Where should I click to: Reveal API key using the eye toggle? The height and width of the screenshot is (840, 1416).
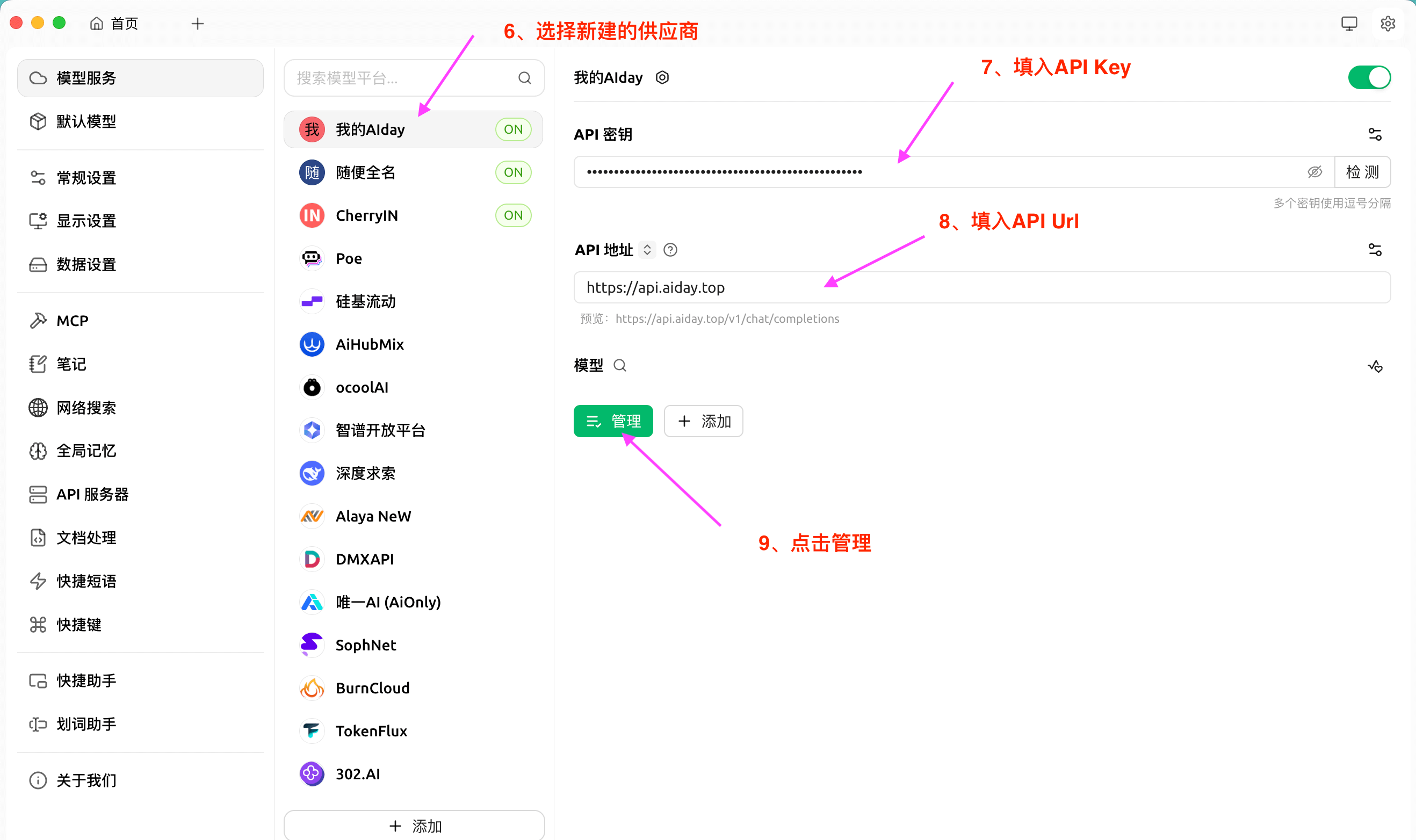[x=1315, y=171]
